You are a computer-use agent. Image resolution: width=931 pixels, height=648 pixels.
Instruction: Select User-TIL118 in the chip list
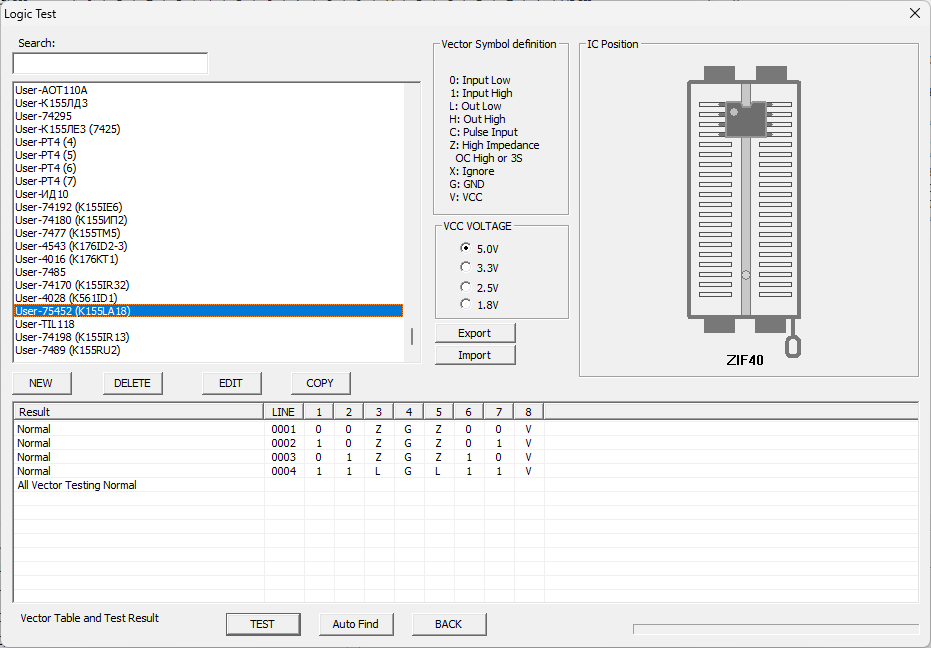point(45,324)
